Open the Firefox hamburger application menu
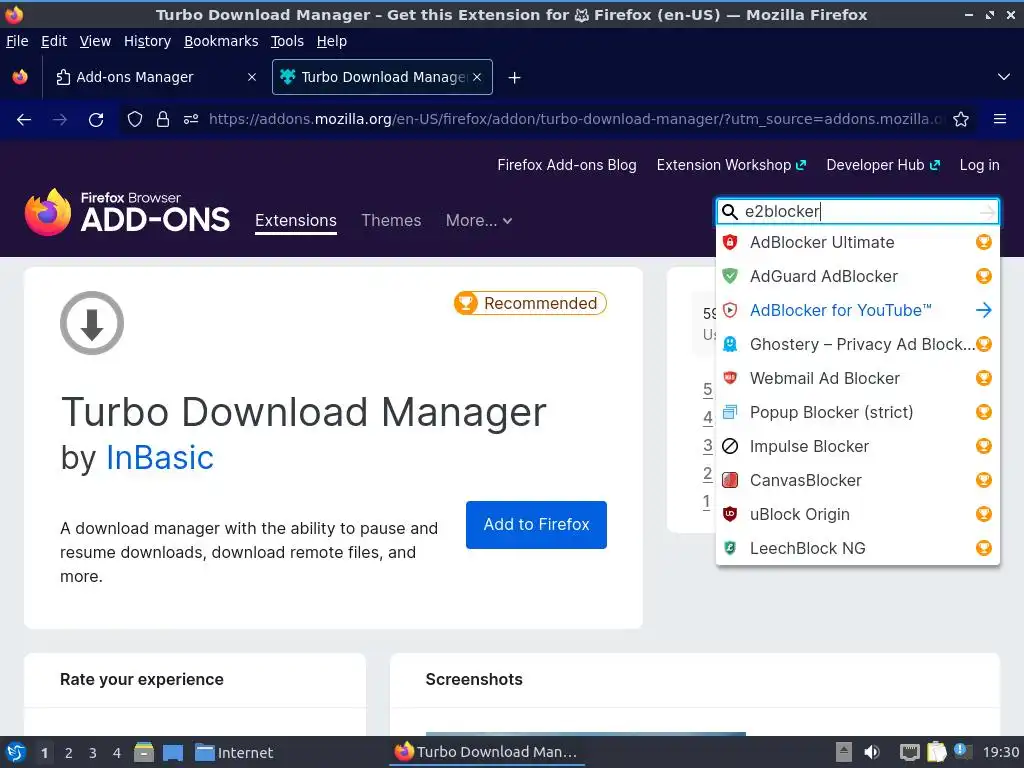1024x768 pixels. pyautogui.click(x=1000, y=119)
